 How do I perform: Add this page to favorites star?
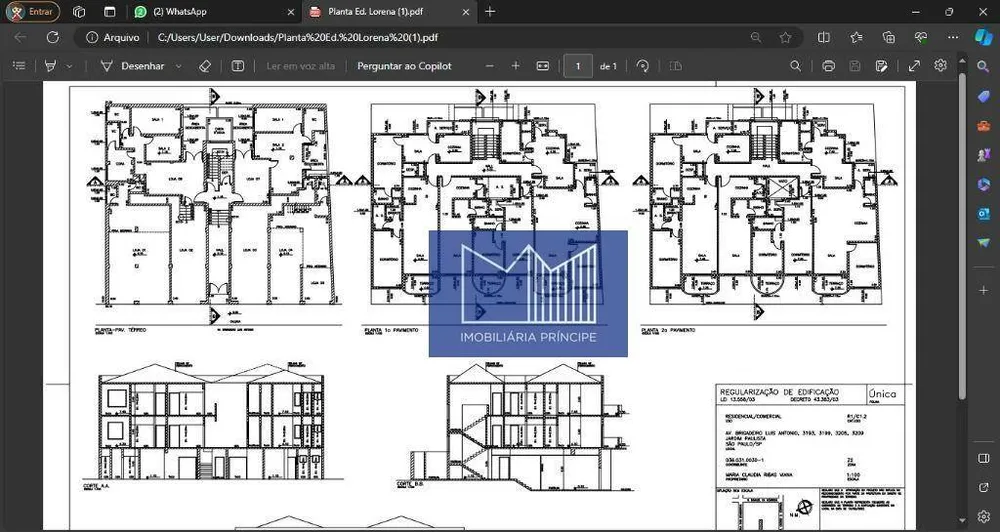[x=786, y=38]
